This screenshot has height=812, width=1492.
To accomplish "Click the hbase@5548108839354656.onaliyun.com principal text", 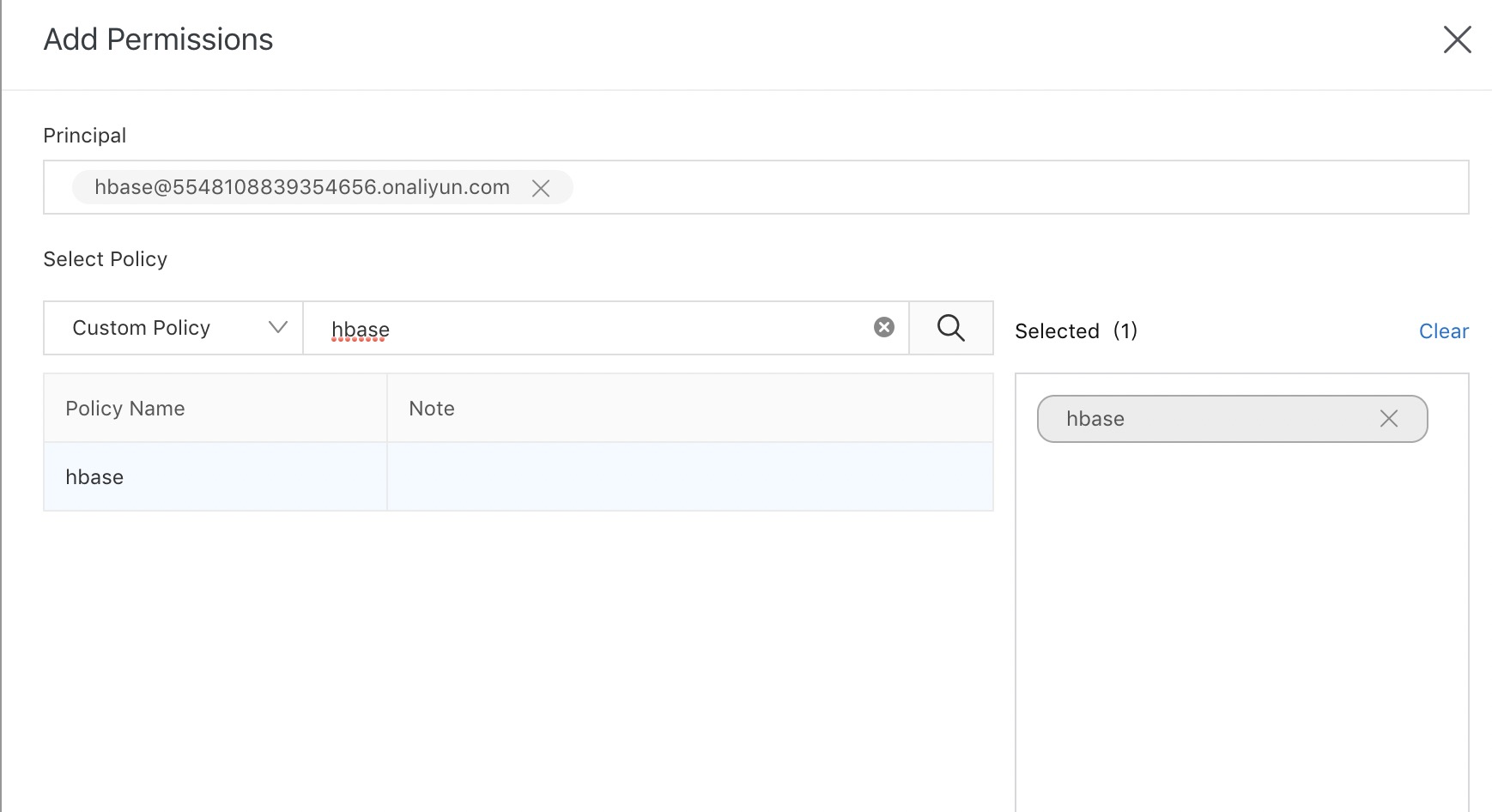I will [x=302, y=187].
